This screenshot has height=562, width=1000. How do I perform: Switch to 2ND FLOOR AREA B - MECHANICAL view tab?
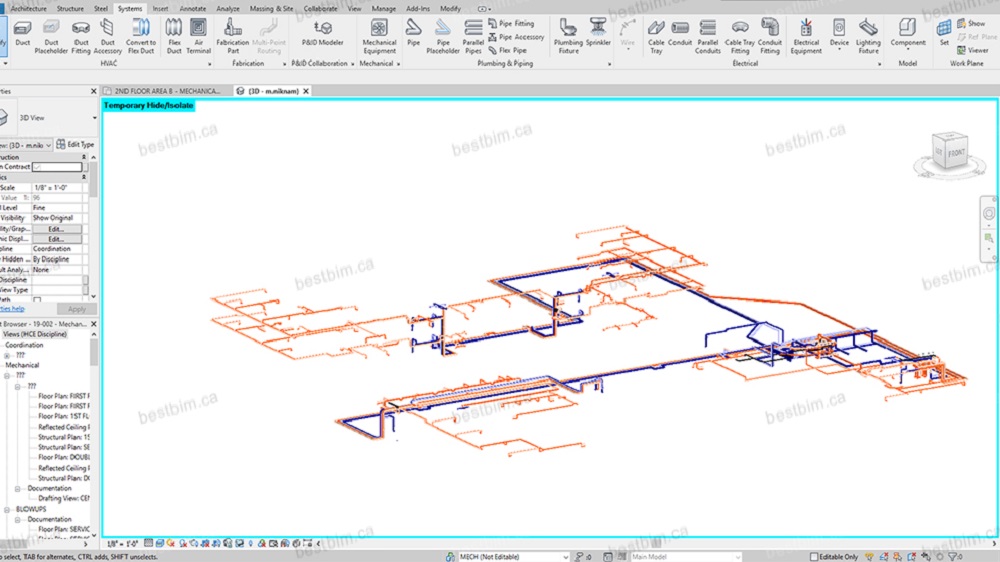(x=163, y=91)
